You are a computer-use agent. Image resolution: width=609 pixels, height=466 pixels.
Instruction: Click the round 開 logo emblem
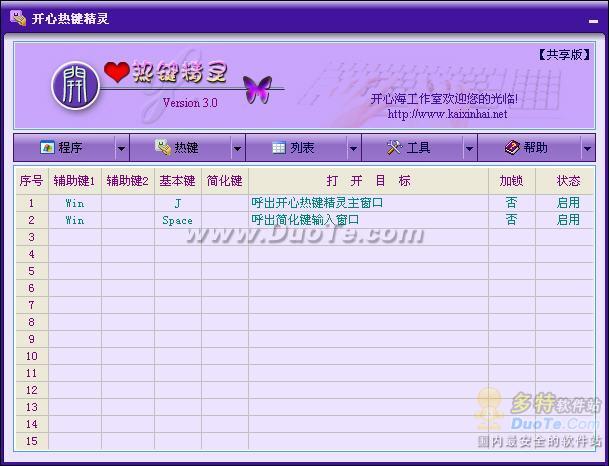click(75, 85)
